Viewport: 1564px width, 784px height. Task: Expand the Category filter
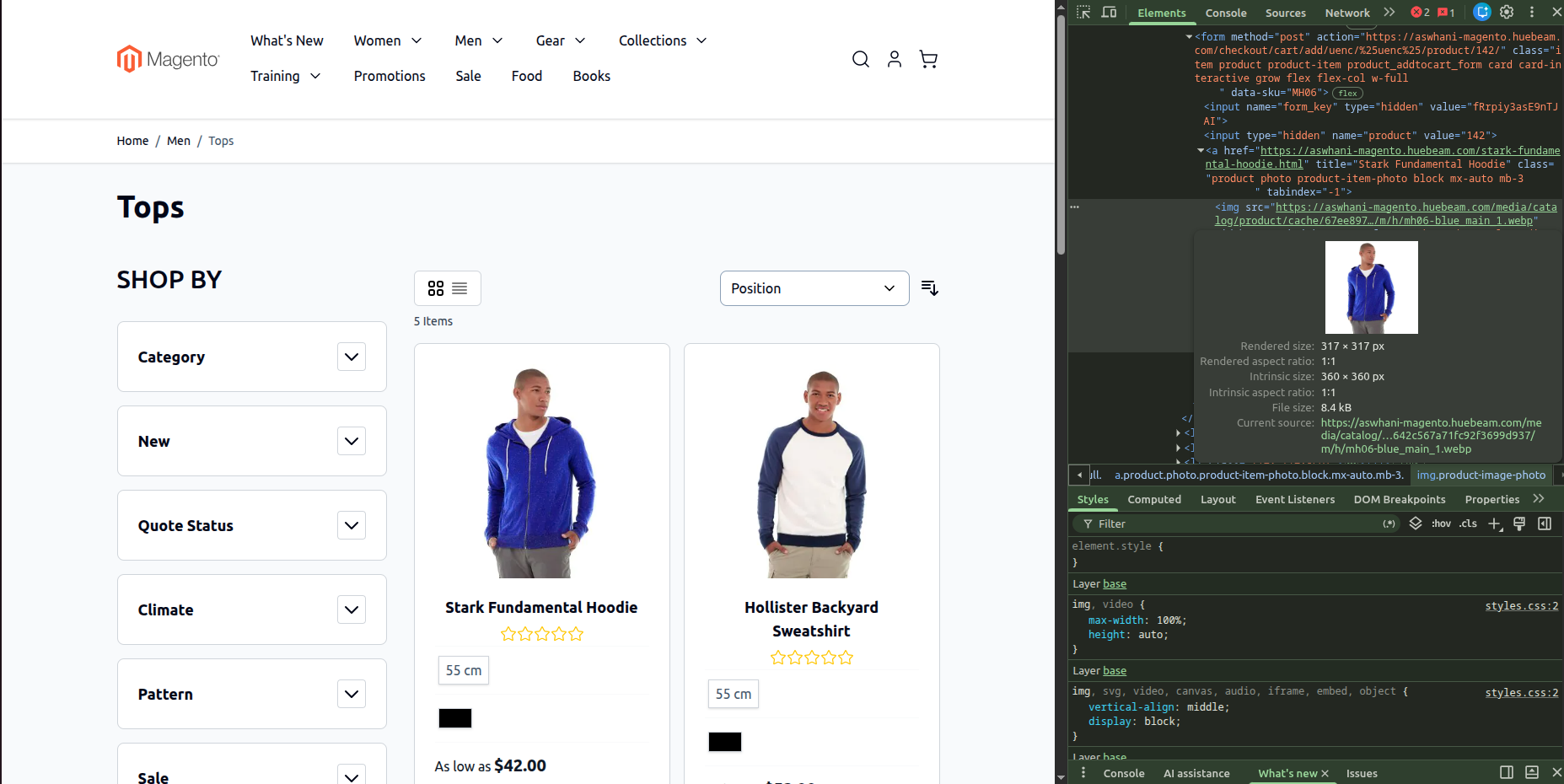click(x=352, y=357)
